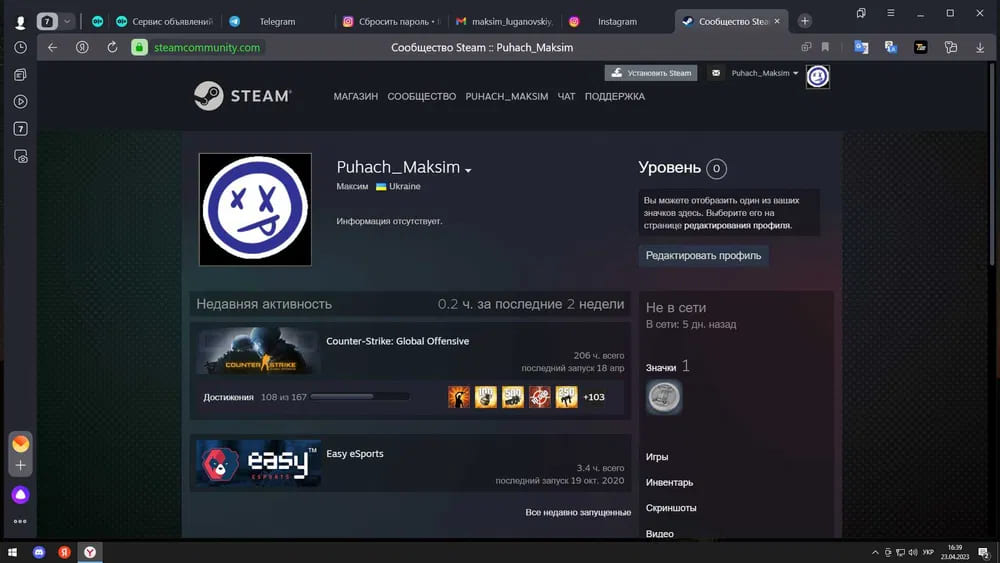Switch to the maksim_luganovskiy Gmail tab

[x=504, y=22]
